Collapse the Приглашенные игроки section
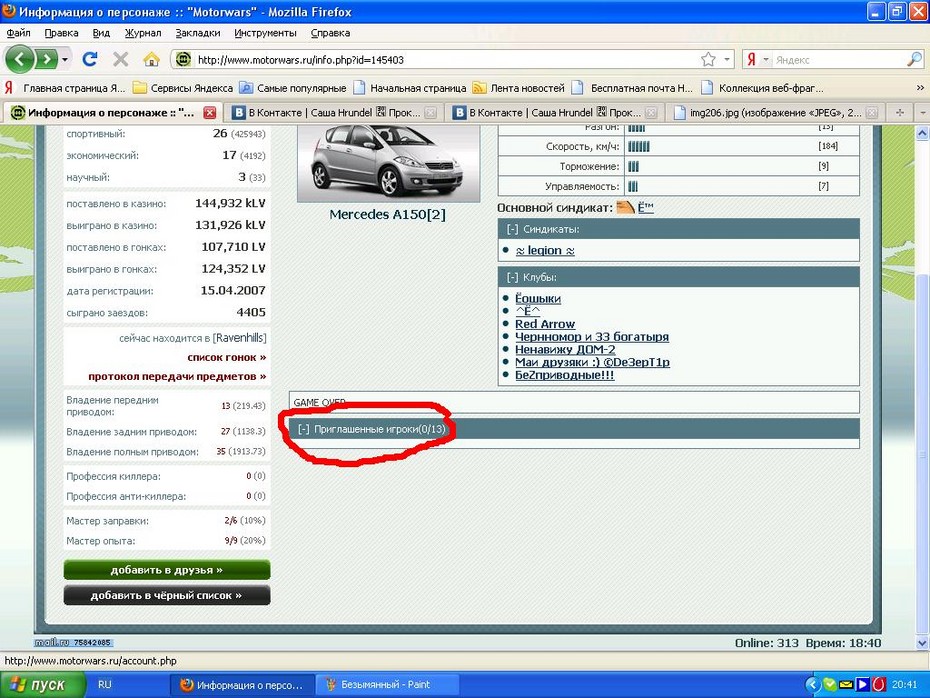 pos(303,429)
